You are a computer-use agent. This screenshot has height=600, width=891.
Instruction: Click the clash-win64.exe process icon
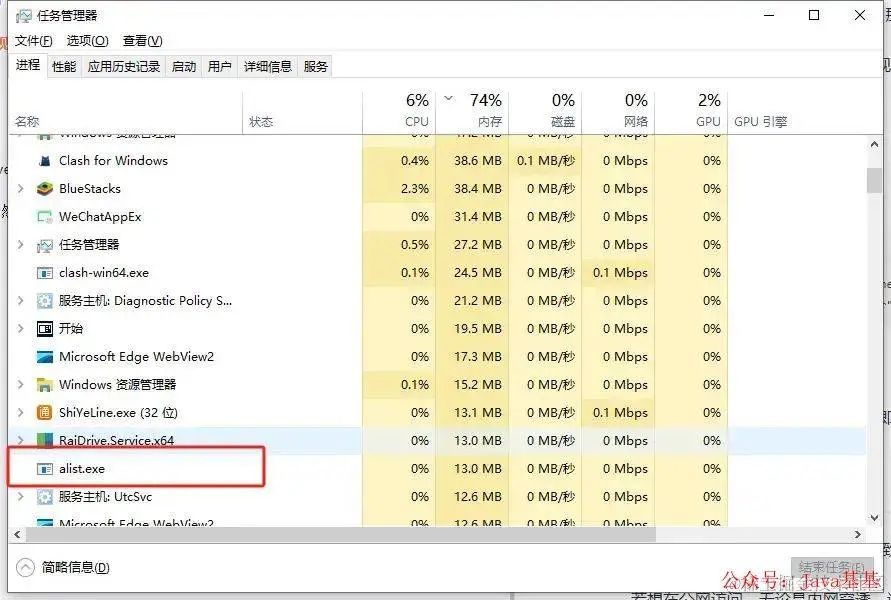tap(44, 273)
